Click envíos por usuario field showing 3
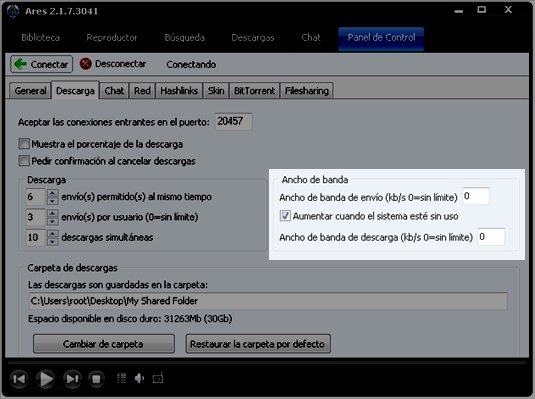 36,217
